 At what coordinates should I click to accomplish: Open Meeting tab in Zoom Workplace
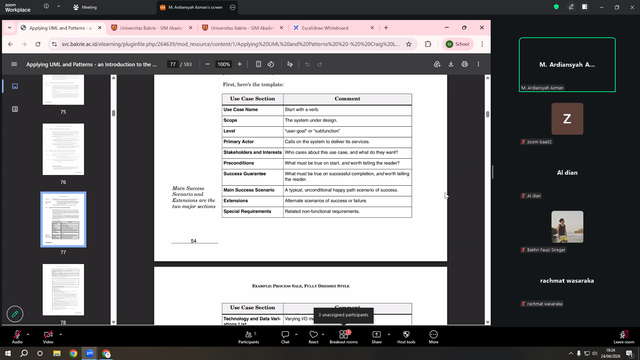pos(85,7)
